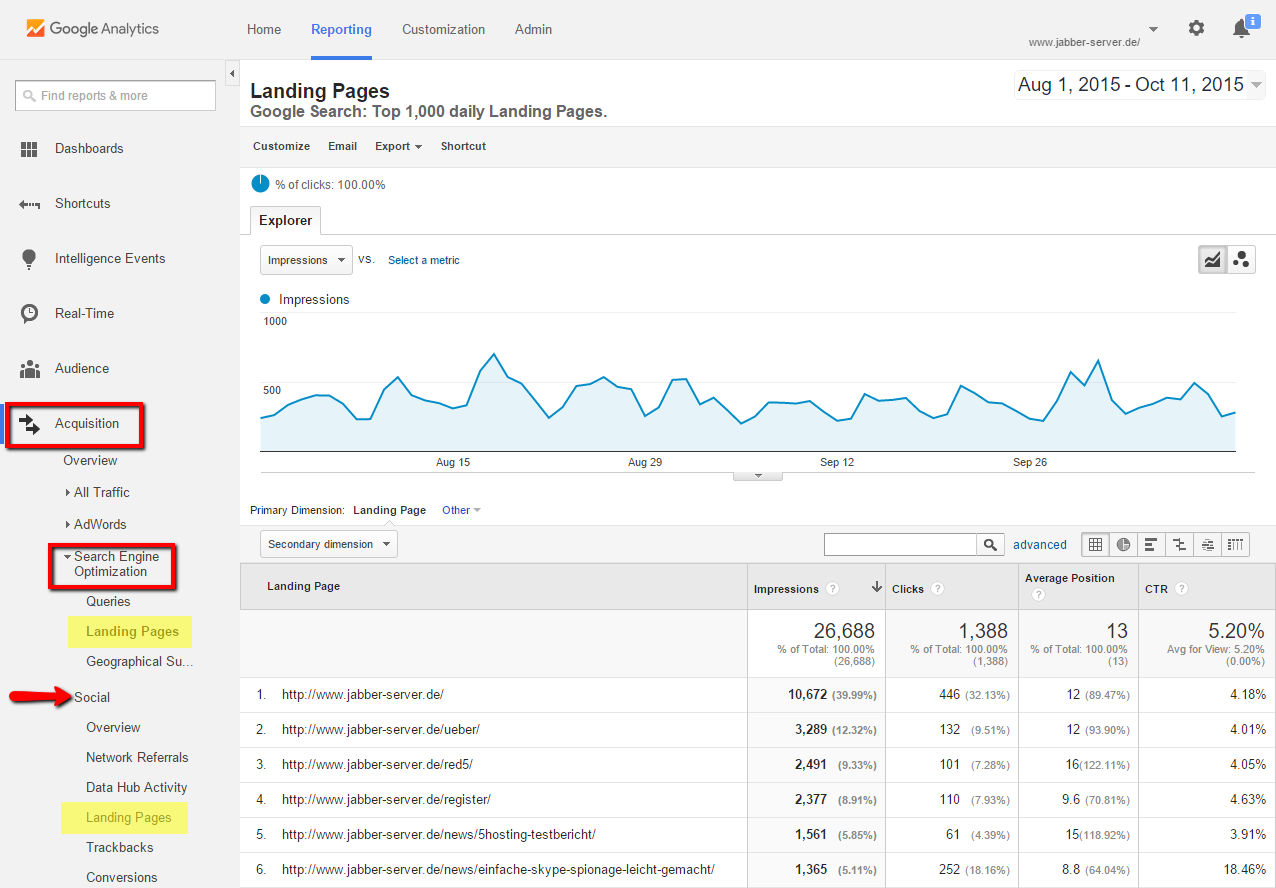Open Social section in sidebar
The image size is (1276, 888).
click(x=92, y=697)
